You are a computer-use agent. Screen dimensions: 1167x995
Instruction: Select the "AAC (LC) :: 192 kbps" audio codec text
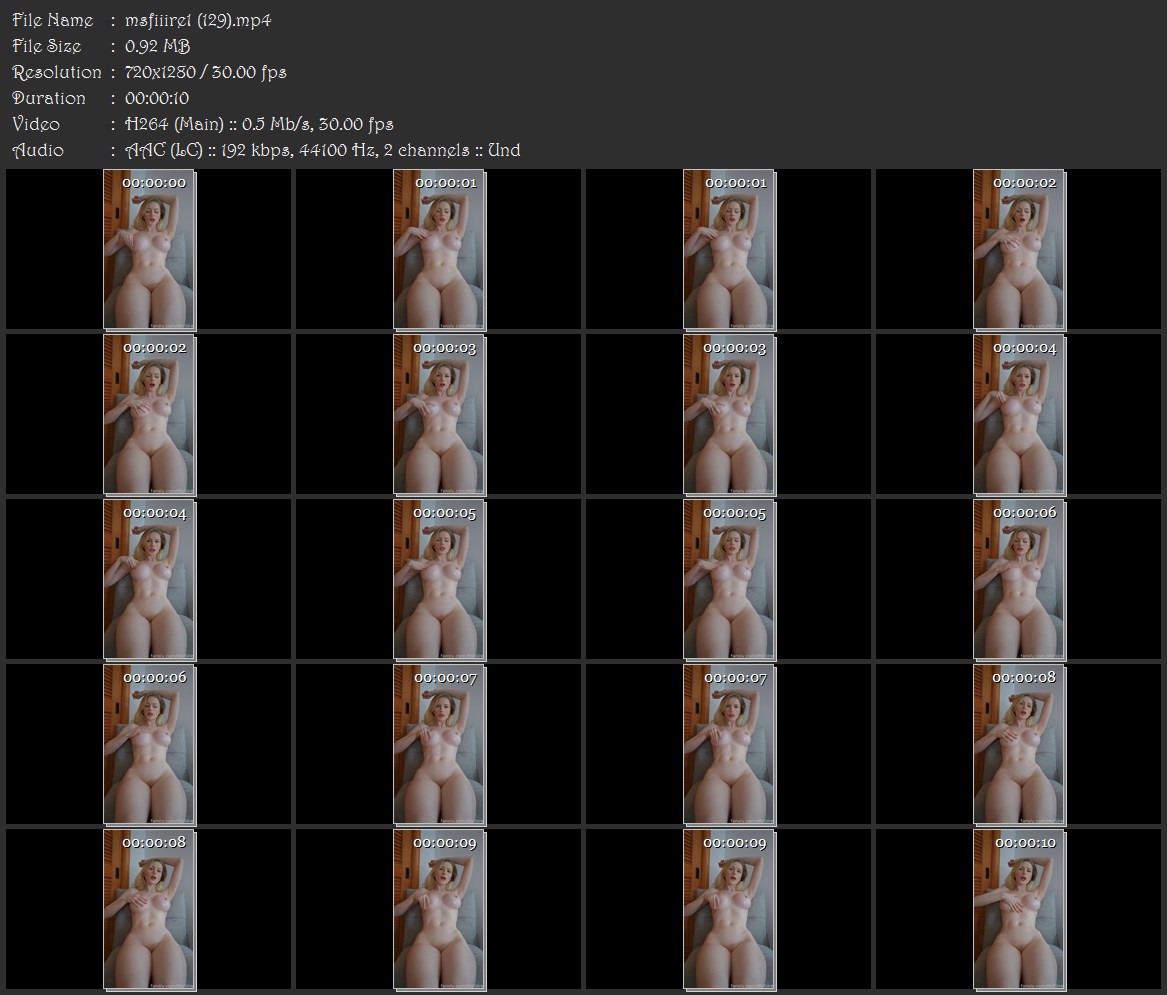pyautogui.click(x=208, y=150)
